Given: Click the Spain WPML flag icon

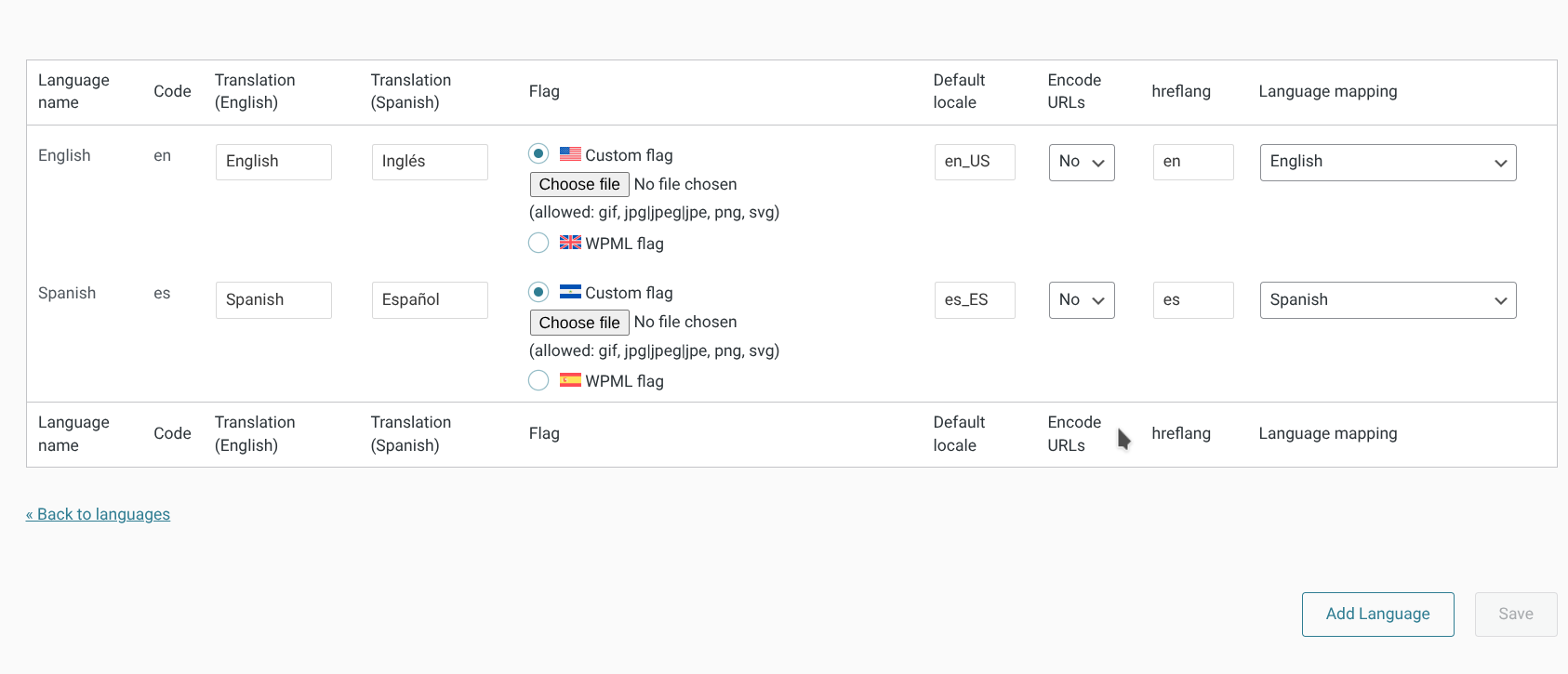Looking at the screenshot, I should click(x=570, y=380).
